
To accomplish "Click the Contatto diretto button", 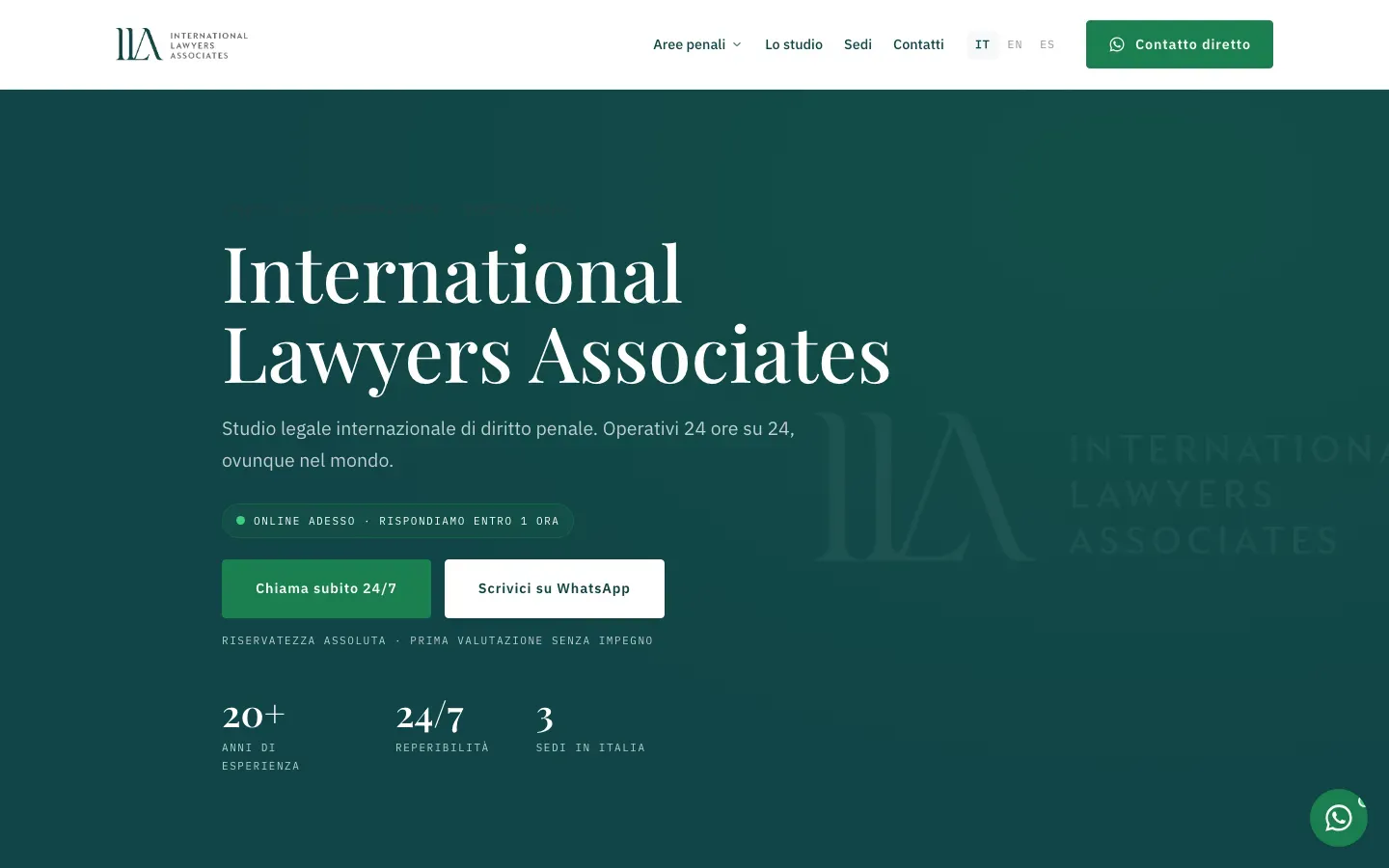I will pyautogui.click(x=1180, y=44).
